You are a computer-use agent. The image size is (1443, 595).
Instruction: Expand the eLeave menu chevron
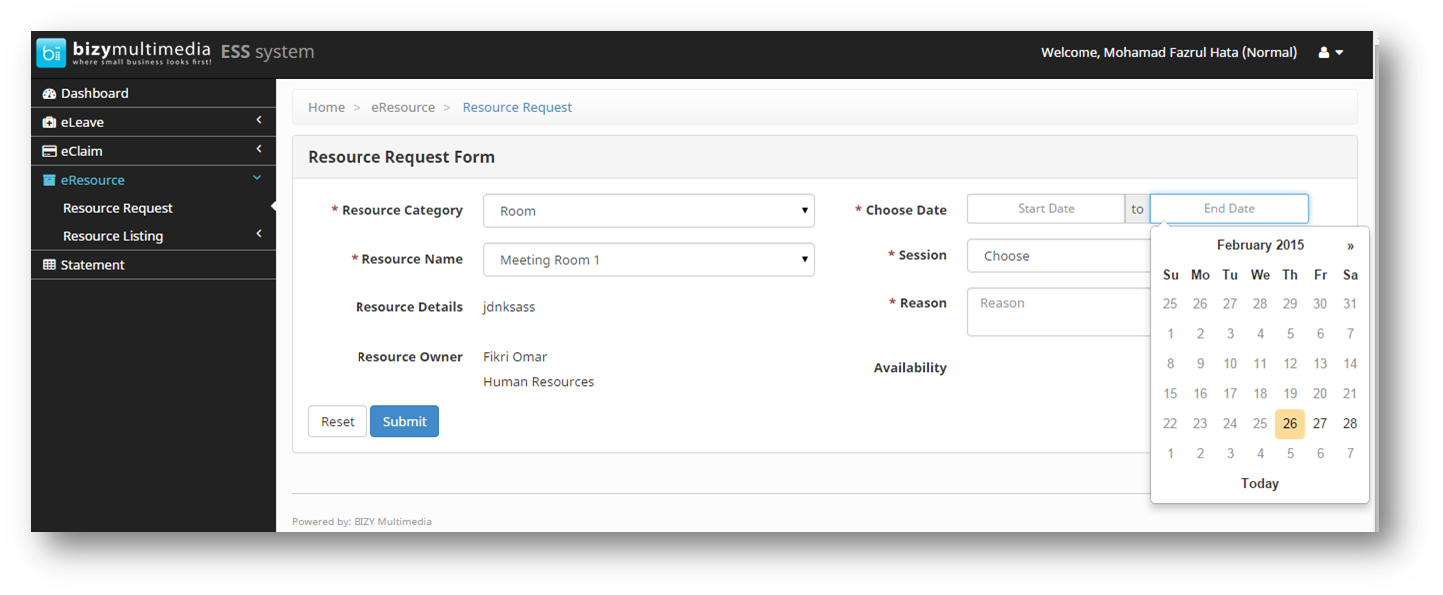pos(258,121)
